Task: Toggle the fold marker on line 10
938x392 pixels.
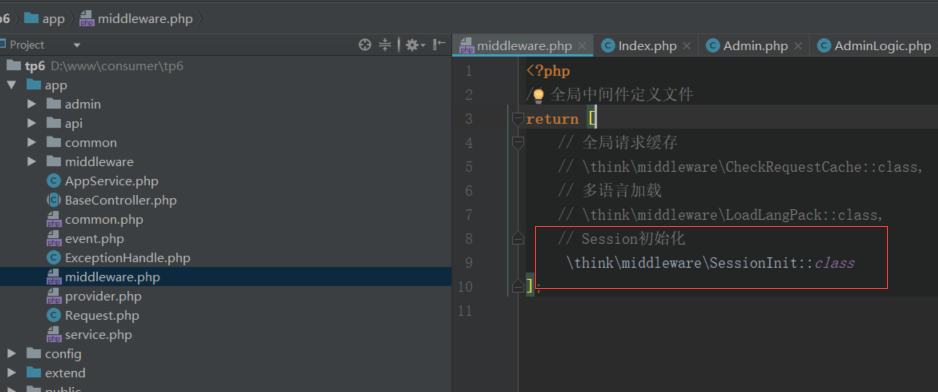Action: pyautogui.click(x=518, y=287)
